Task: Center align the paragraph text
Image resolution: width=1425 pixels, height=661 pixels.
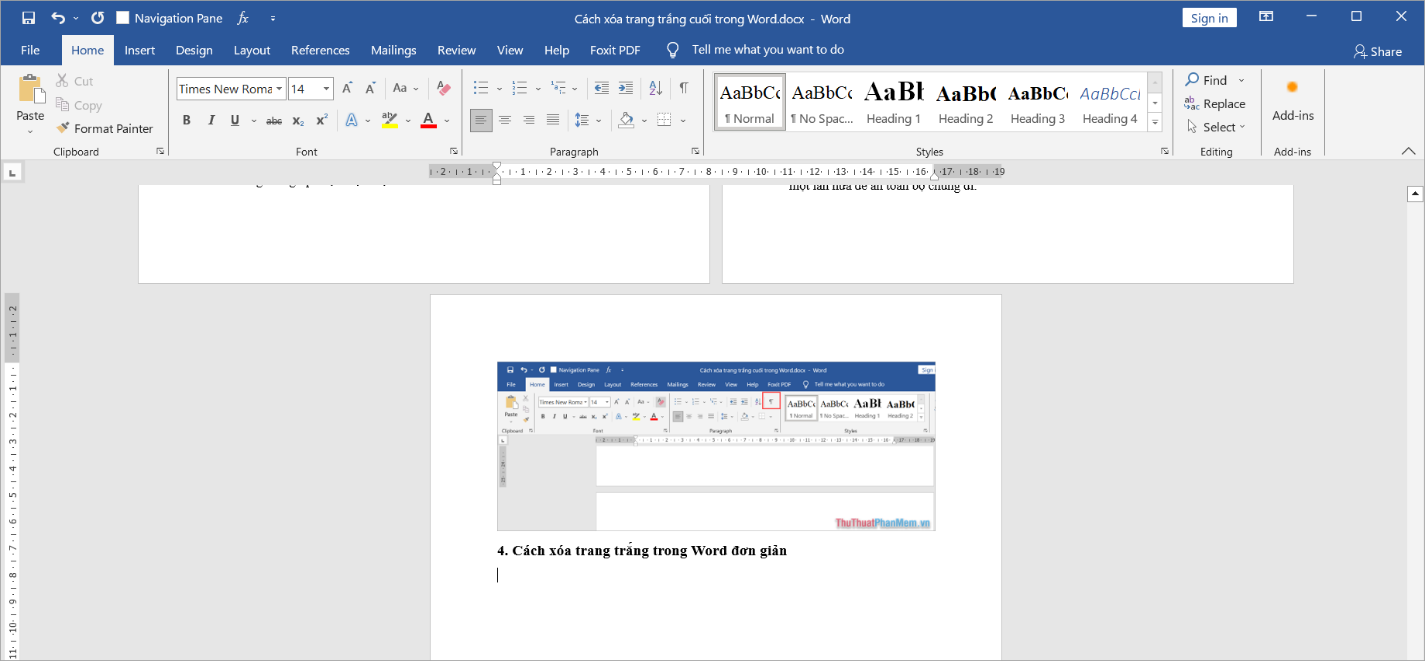Action: 504,120
